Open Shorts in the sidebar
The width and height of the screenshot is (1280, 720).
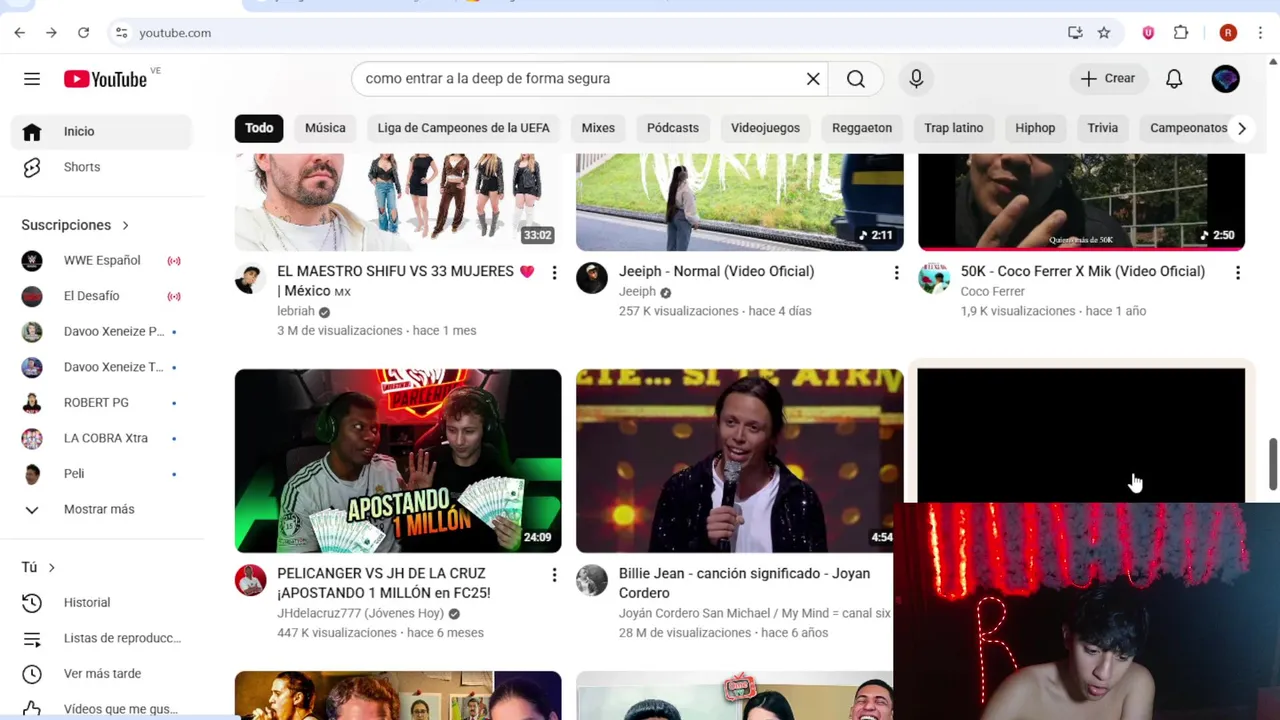pos(102,167)
